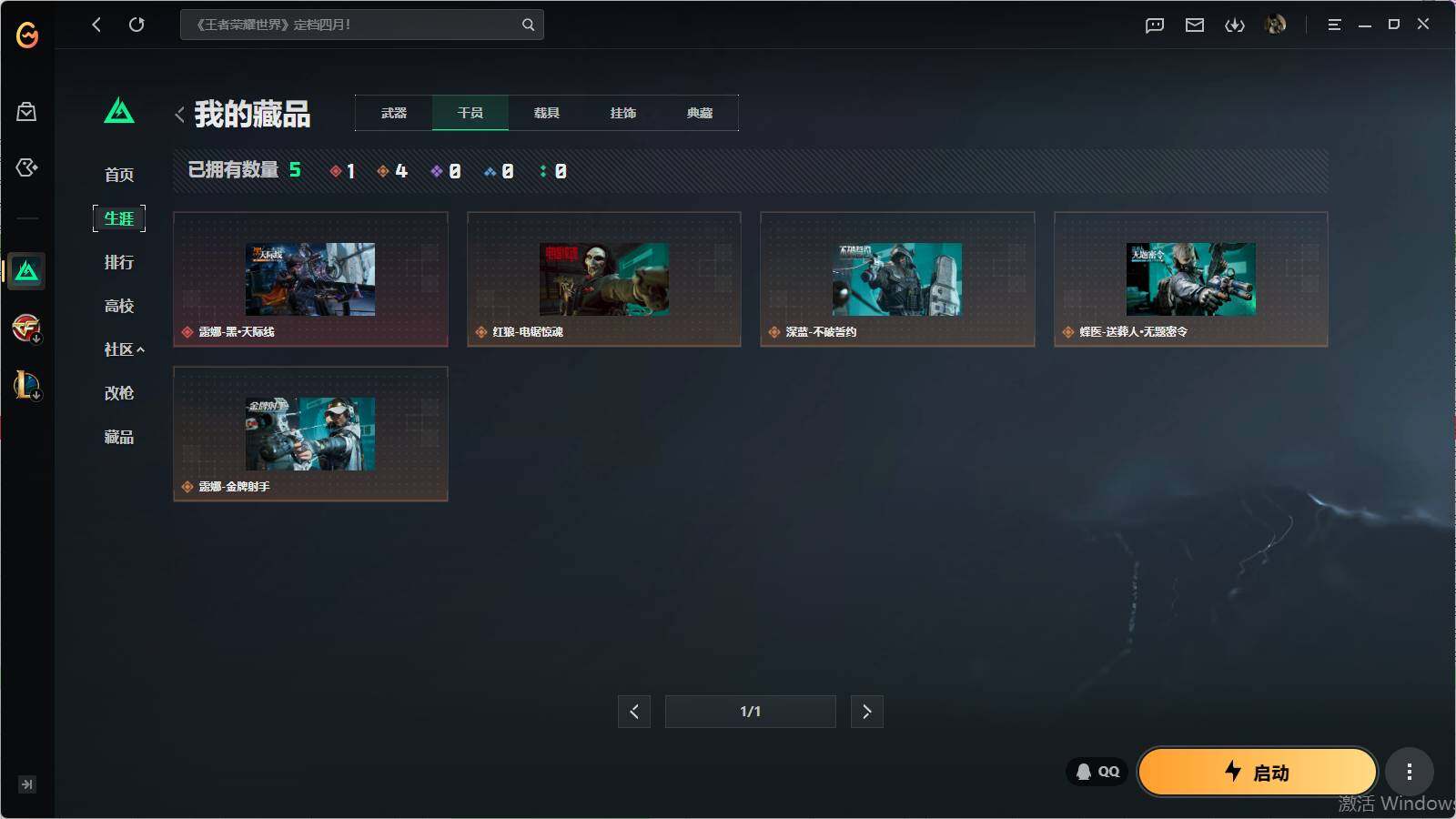
Task: Open the user avatar profile
Action: pyautogui.click(x=1275, y=25)
